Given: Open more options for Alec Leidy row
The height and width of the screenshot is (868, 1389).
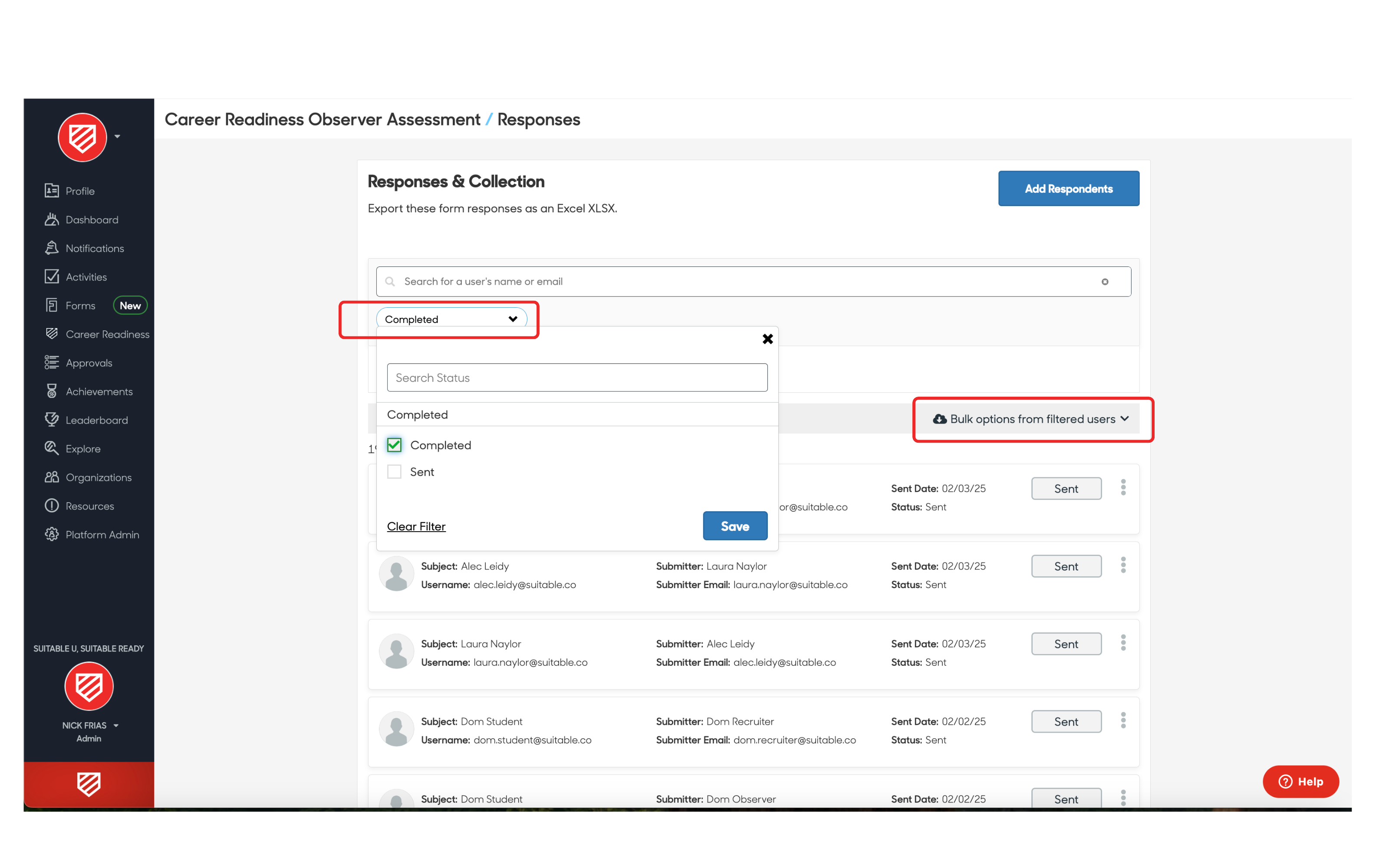Looking at the screenshot, I should coord(1123,566).
